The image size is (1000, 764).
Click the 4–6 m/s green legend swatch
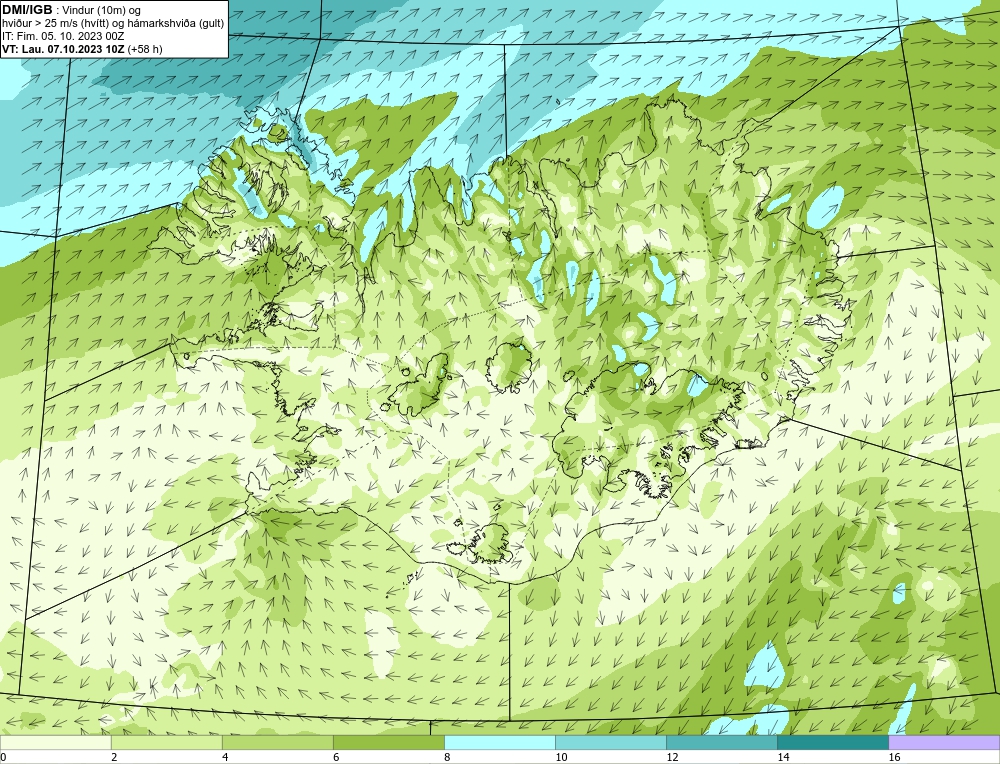coord(277,742)
